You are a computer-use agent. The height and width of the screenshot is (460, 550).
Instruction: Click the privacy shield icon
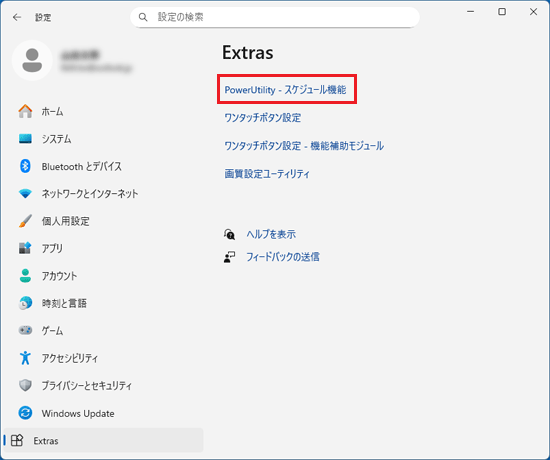[25, 385]
